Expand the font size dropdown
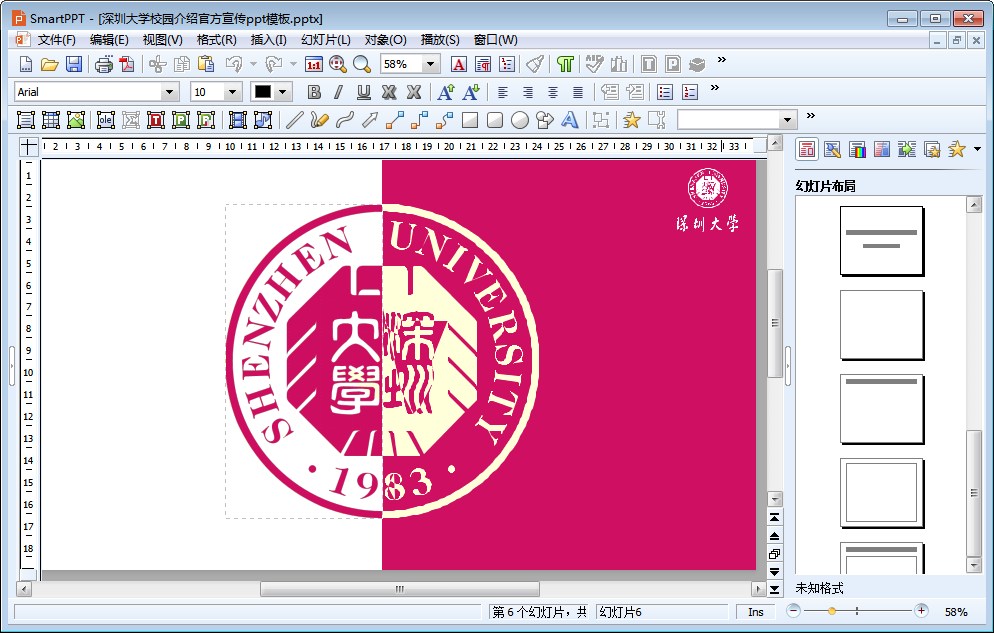994x633 pixels. coord(233,92)
